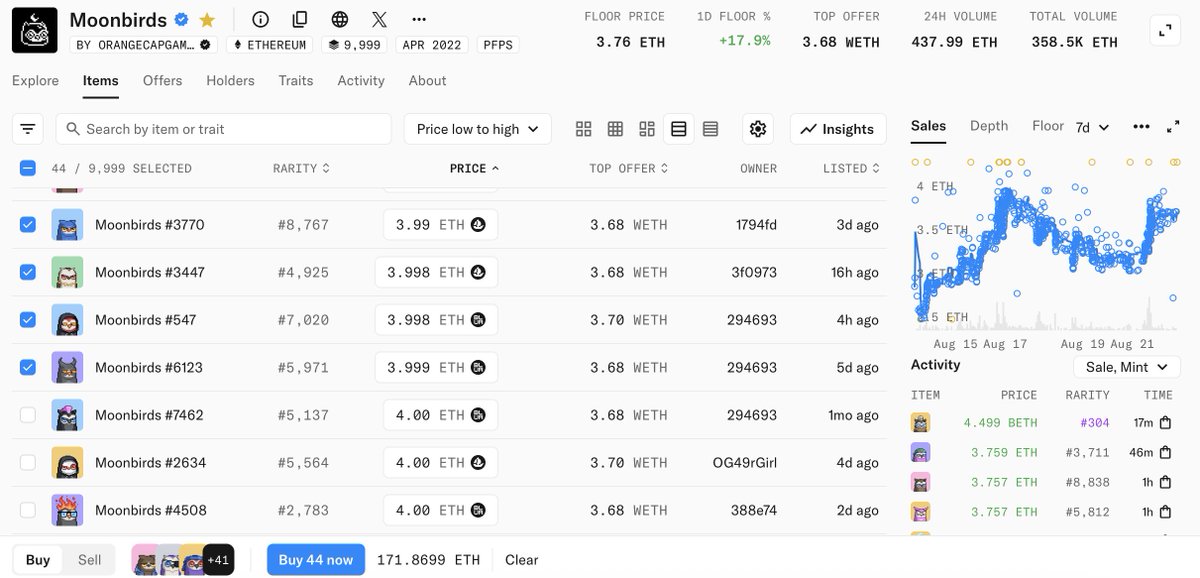Uncheck Moonbirds #547

pos(28,320)
